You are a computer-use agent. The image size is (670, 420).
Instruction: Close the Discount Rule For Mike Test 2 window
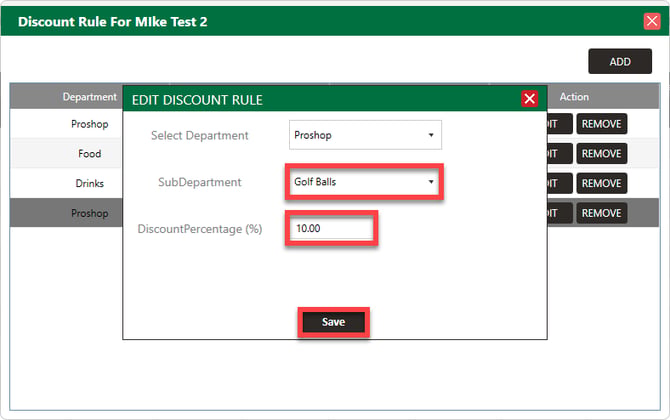click(x=652, y=21)
